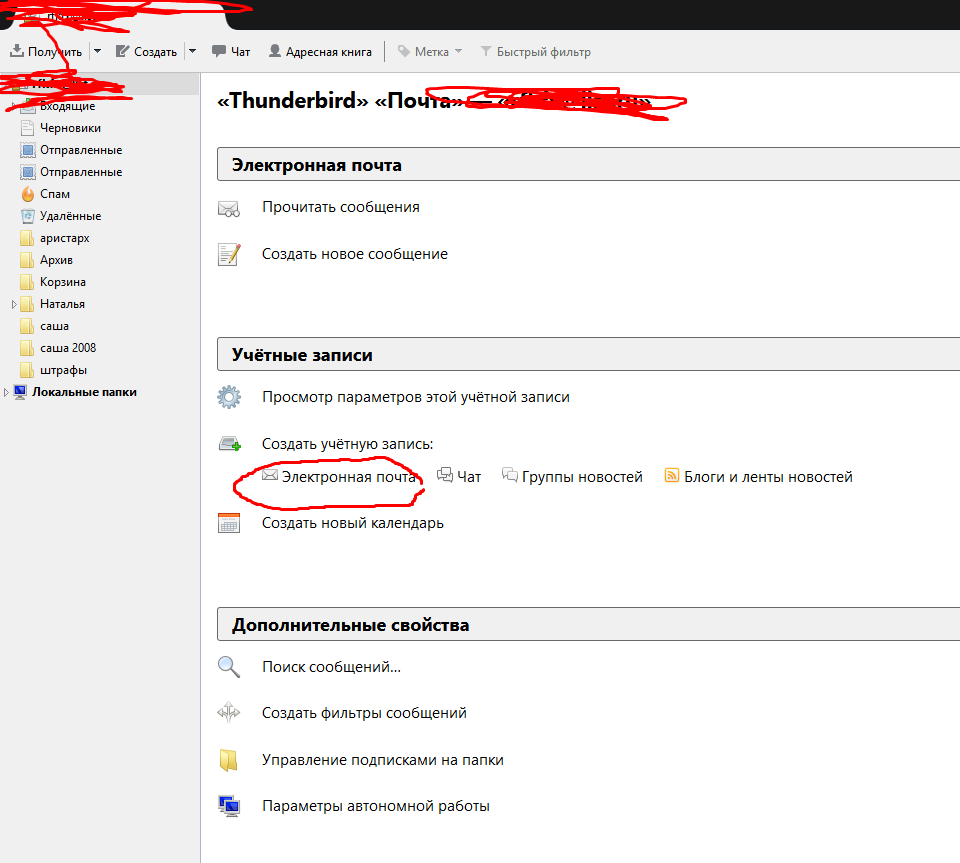This screenshot has height=863, width=960.
Task: Select the Архив folder
Action: coord(56,260)
